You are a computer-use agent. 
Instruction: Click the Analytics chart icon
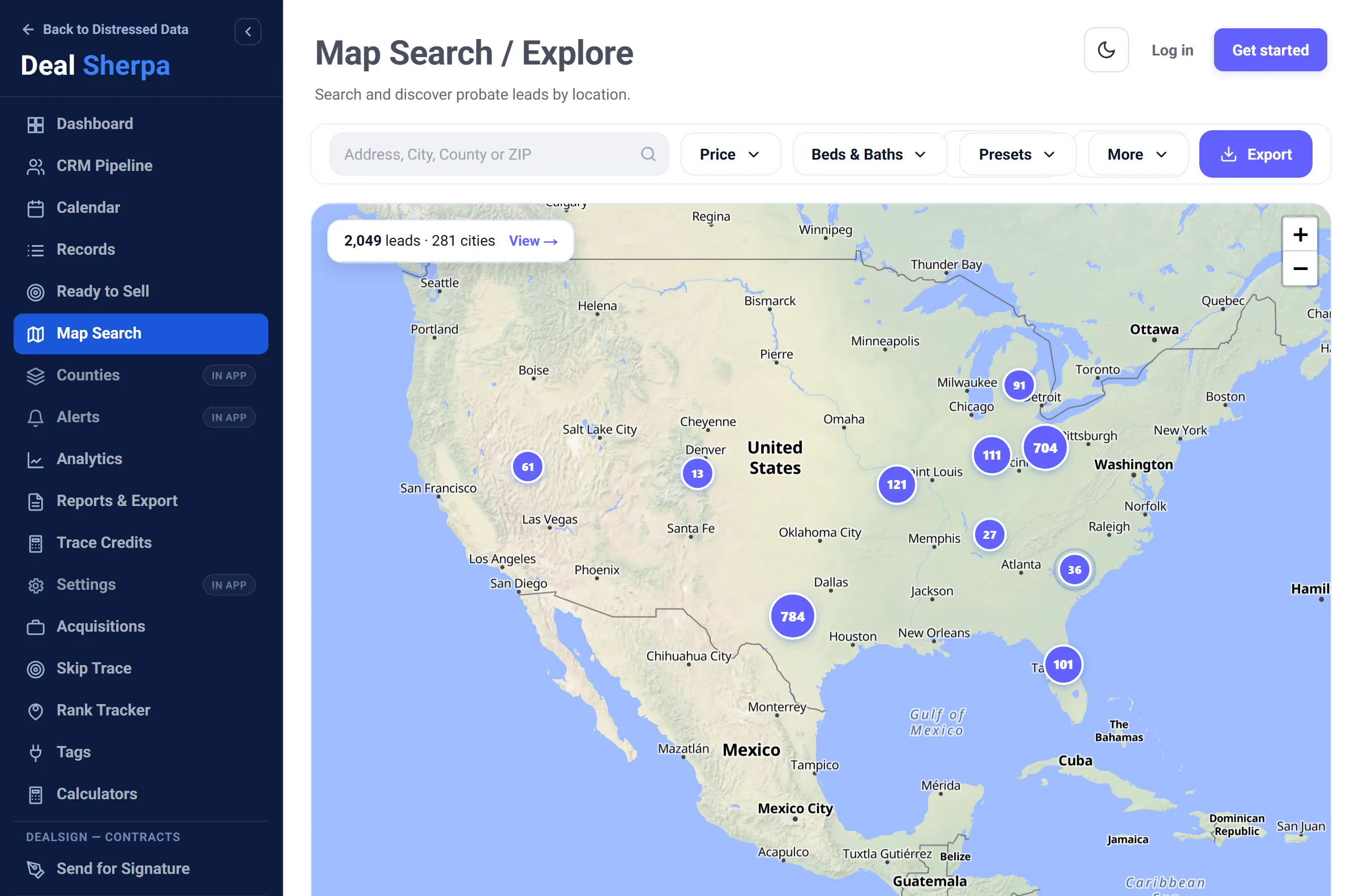pyautogui.click(x=36, y=460)
